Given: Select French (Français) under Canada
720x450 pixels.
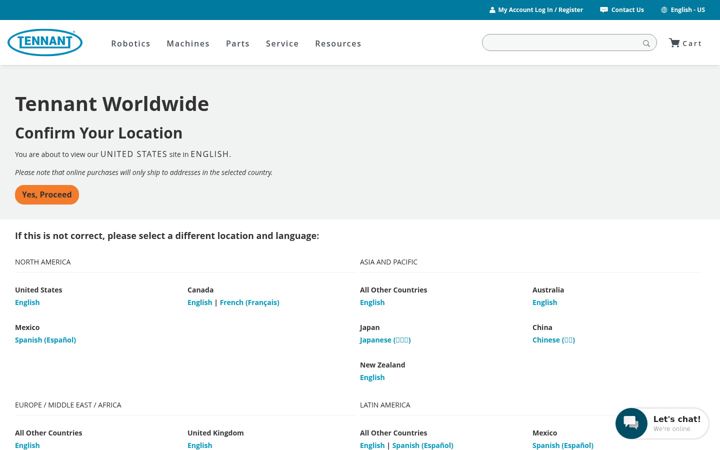Looking at the screenshot, I should coord(249,302).
